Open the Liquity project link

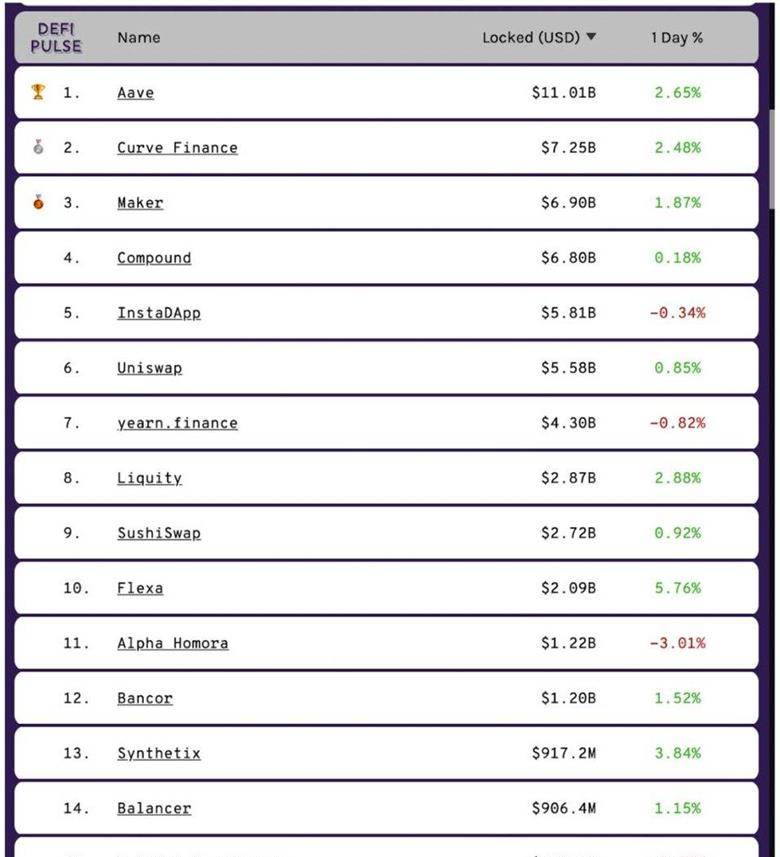point(149,478)
